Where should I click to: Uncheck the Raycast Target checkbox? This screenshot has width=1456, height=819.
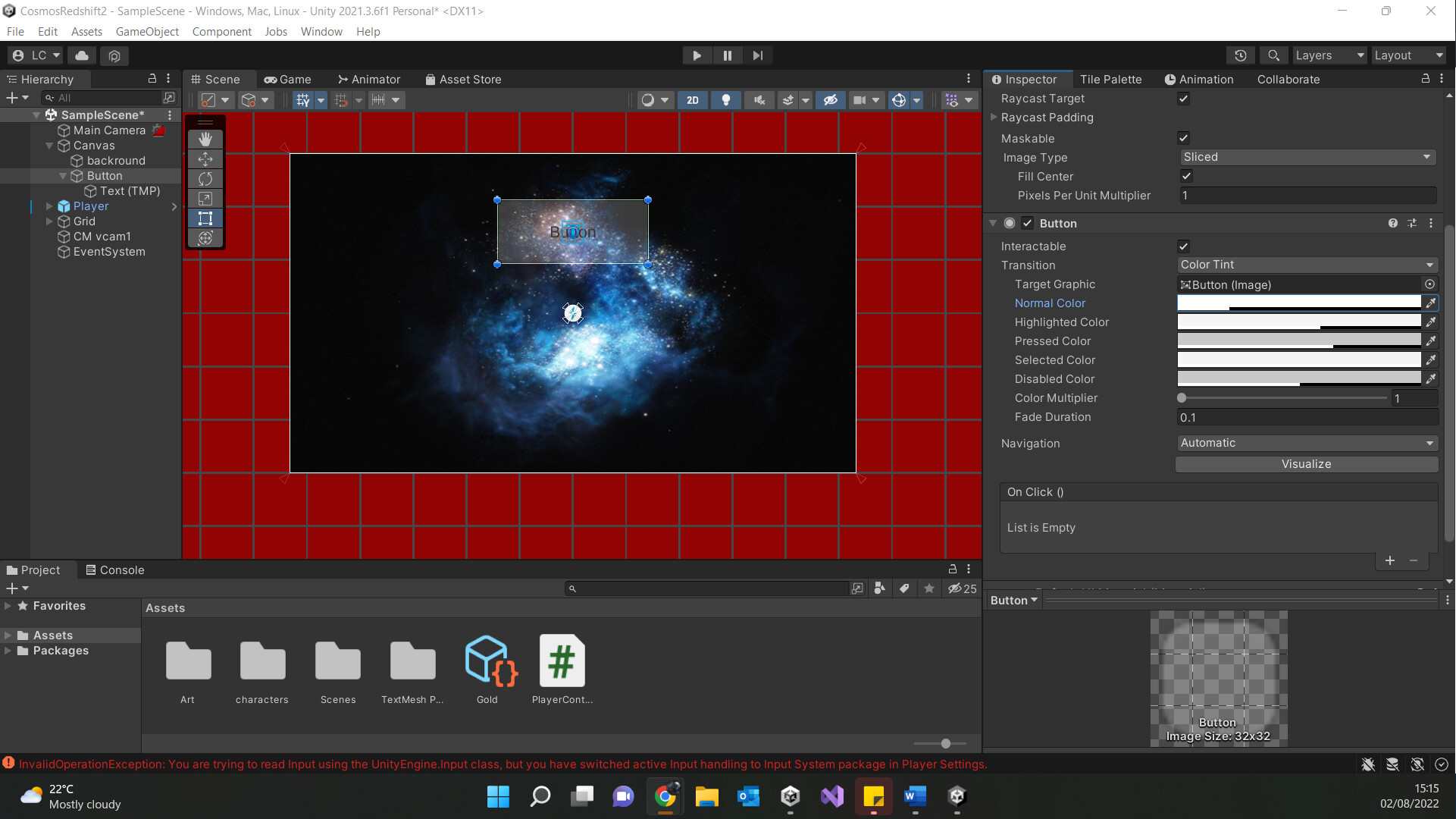click(1182, 99)
